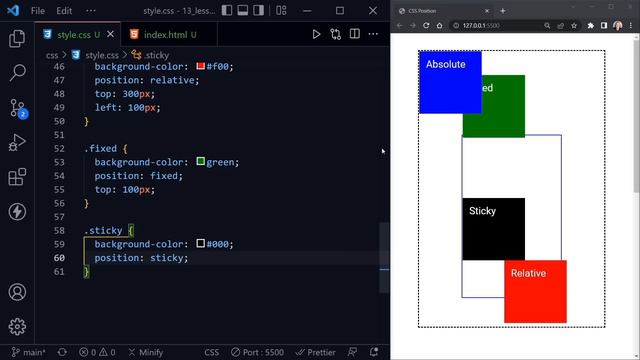Open Customize Layout icon
This screenshot has width=640, height=360.
[281, 10]
